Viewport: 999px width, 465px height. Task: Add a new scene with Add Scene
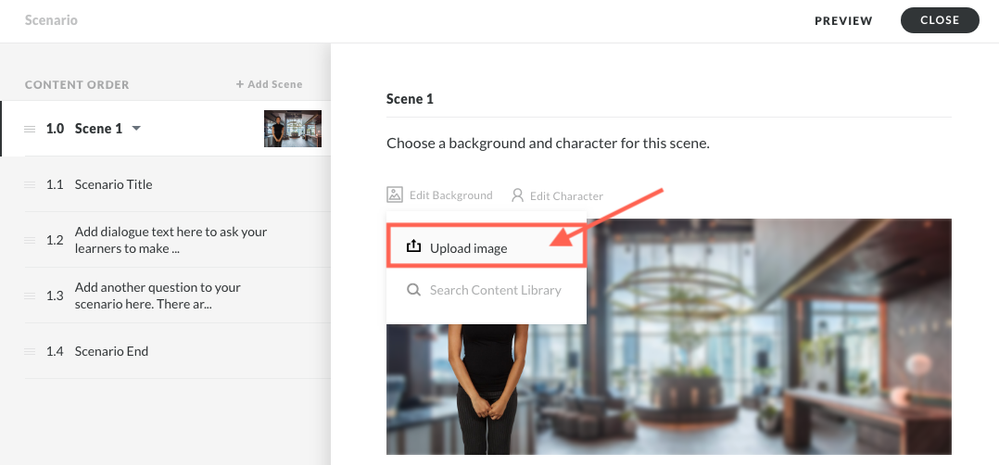[269, 85]
